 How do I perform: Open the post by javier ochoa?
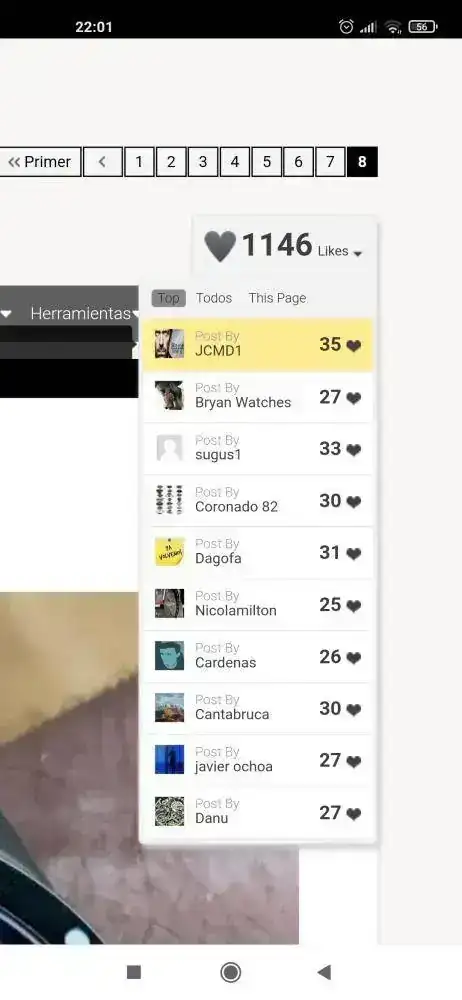(258, 760)
